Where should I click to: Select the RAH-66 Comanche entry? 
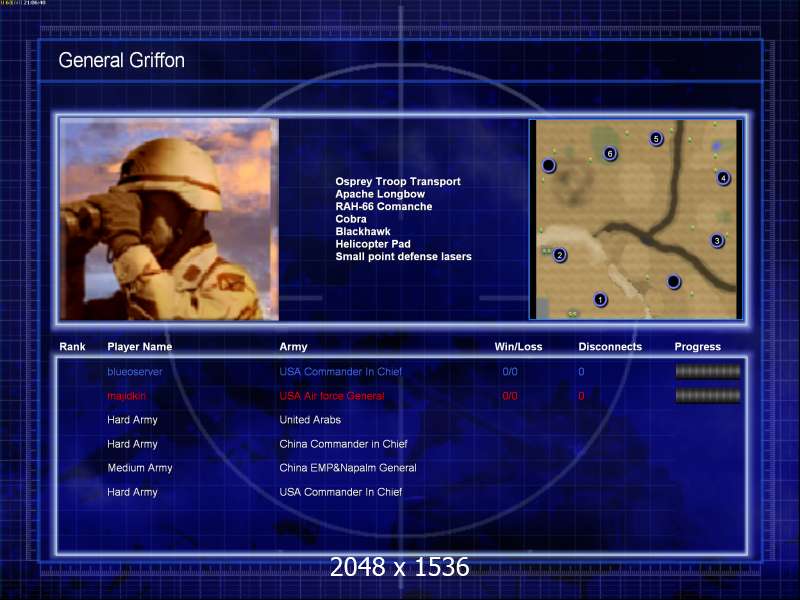[x=384, y=206]
